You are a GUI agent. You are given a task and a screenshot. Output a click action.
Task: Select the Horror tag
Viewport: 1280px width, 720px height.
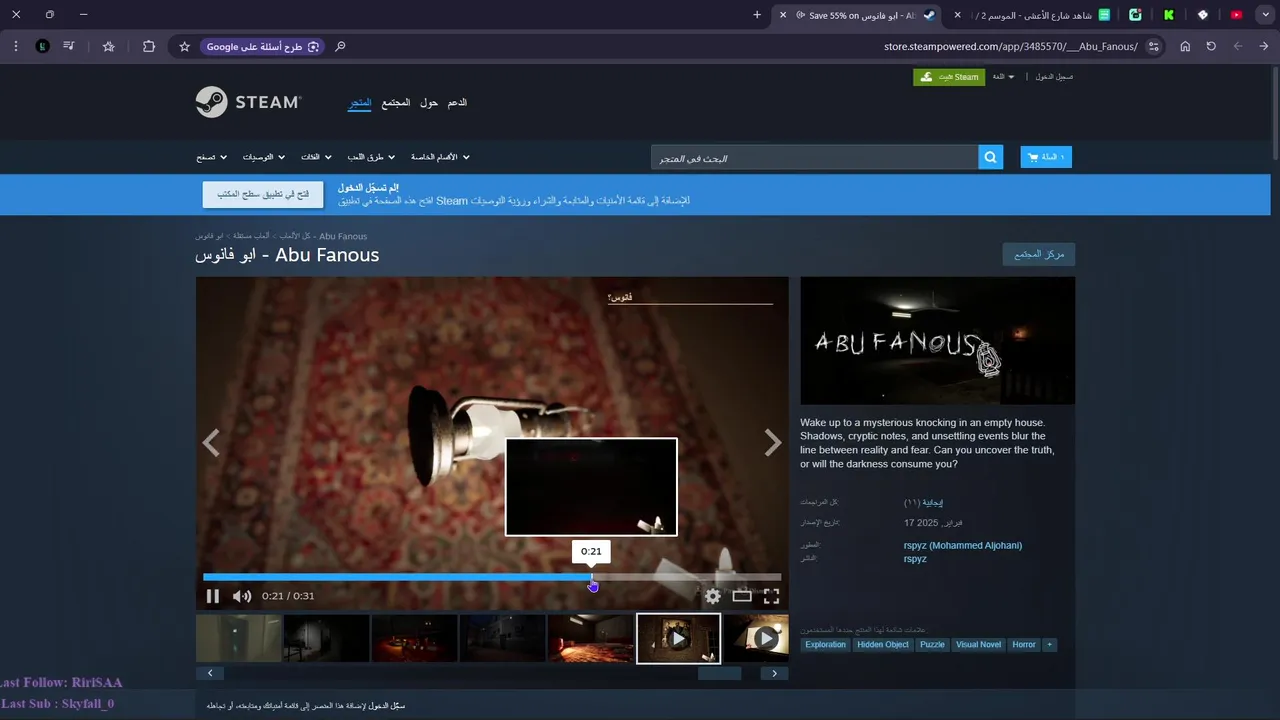pos(1024,645)
